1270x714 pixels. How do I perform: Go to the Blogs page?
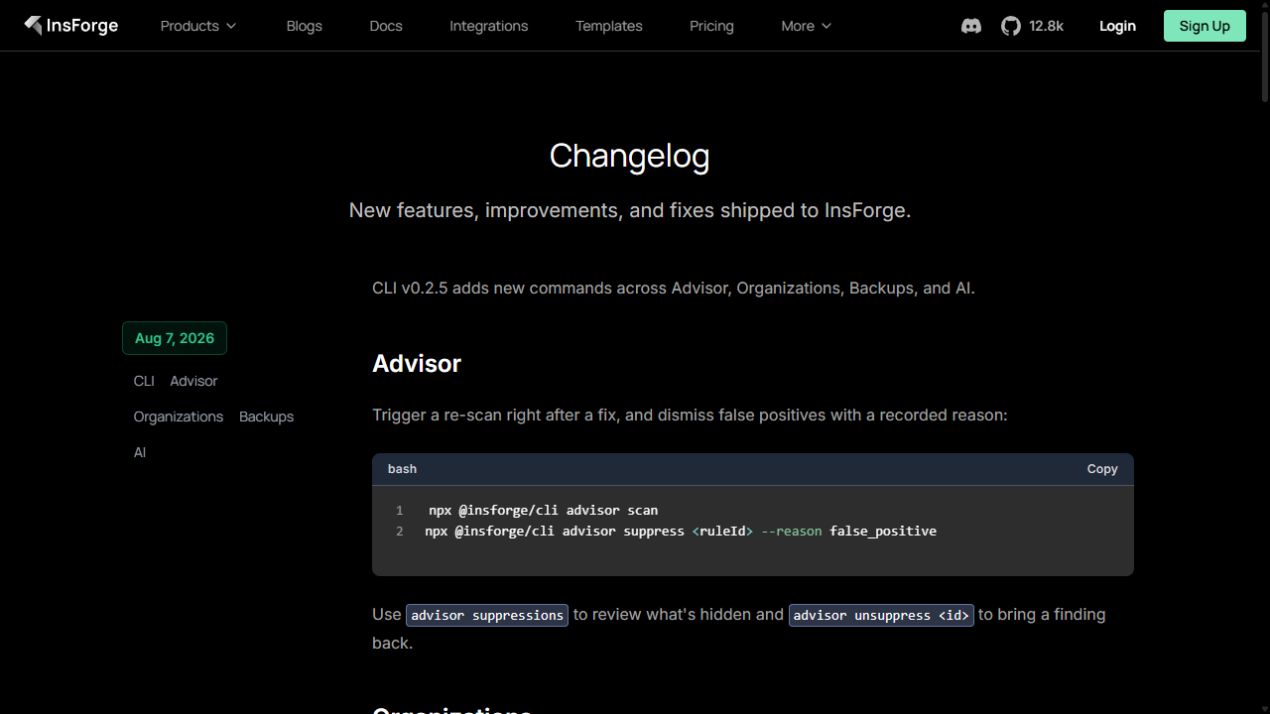(304, 26)
